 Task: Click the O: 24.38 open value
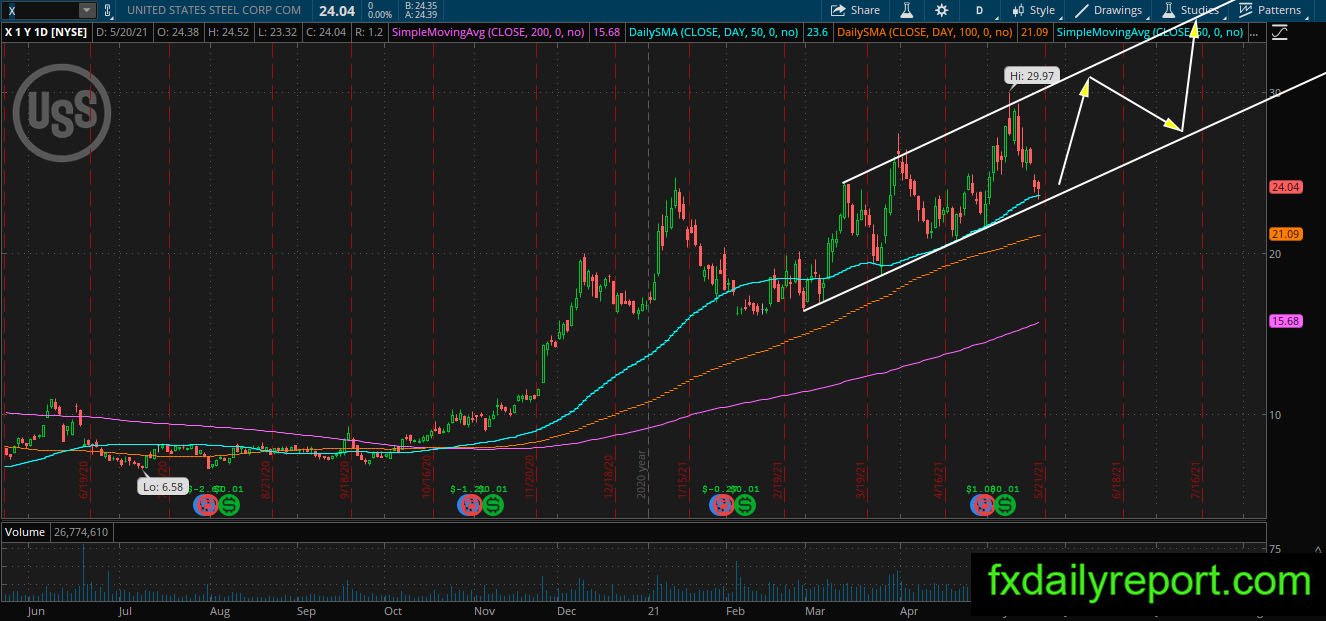tap(176, 32)
